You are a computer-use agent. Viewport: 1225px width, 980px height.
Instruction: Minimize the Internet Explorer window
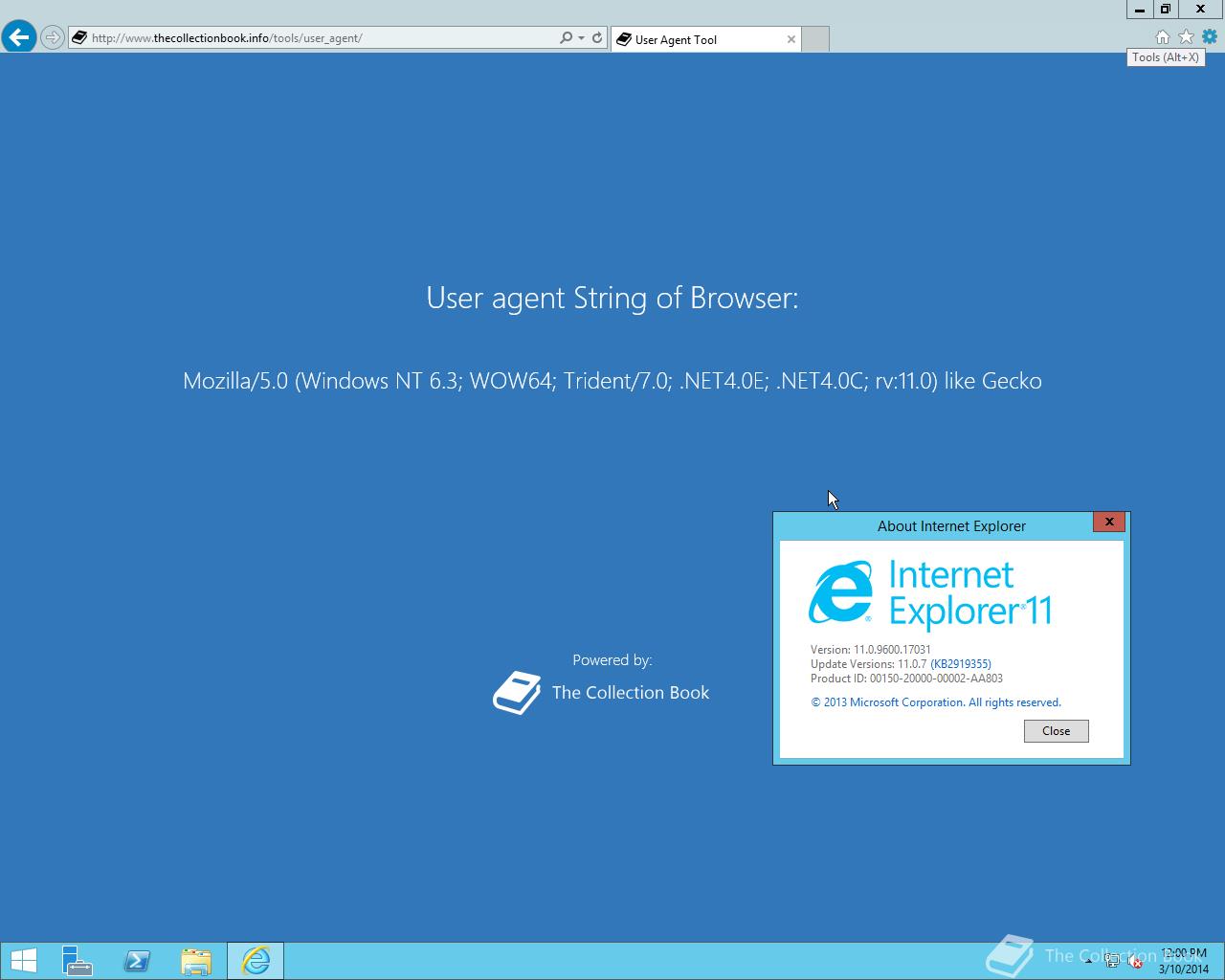(x=1140, y=10)
